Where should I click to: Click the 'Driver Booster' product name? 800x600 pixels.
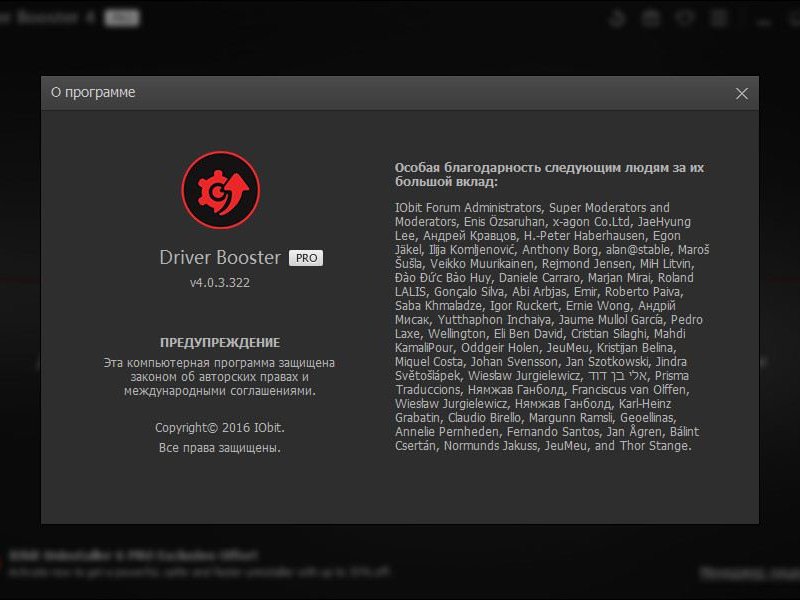point(220,257)
